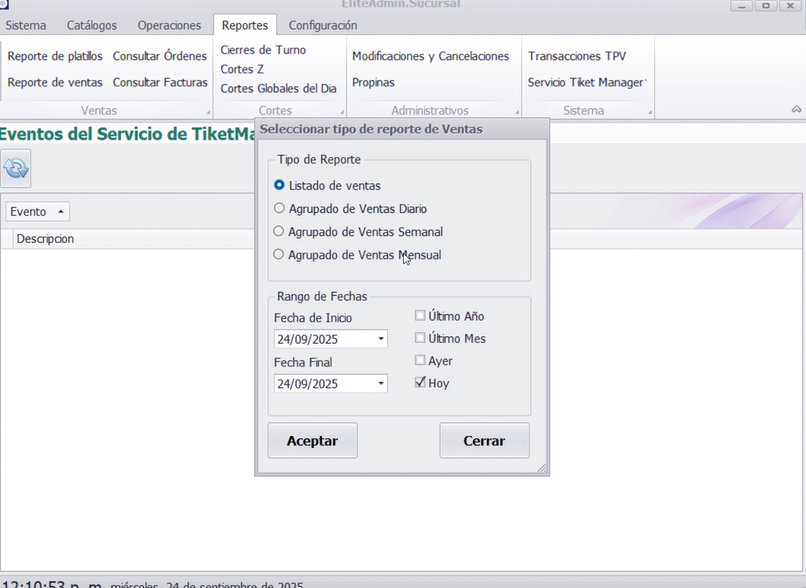This screenshot has height=588, width=806.
Task: Click the Cortes group launcher corner icon
Action: coord(341,112)
